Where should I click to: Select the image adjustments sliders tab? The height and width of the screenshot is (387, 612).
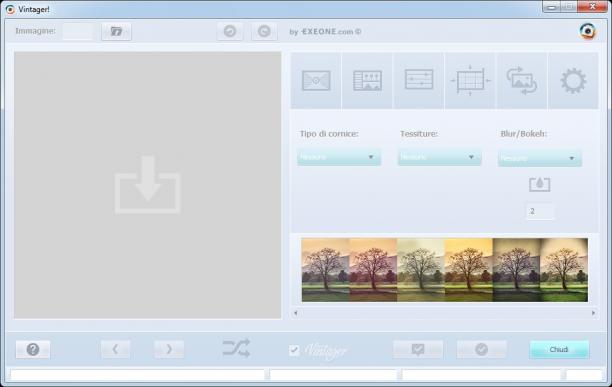tap(367, 81)
